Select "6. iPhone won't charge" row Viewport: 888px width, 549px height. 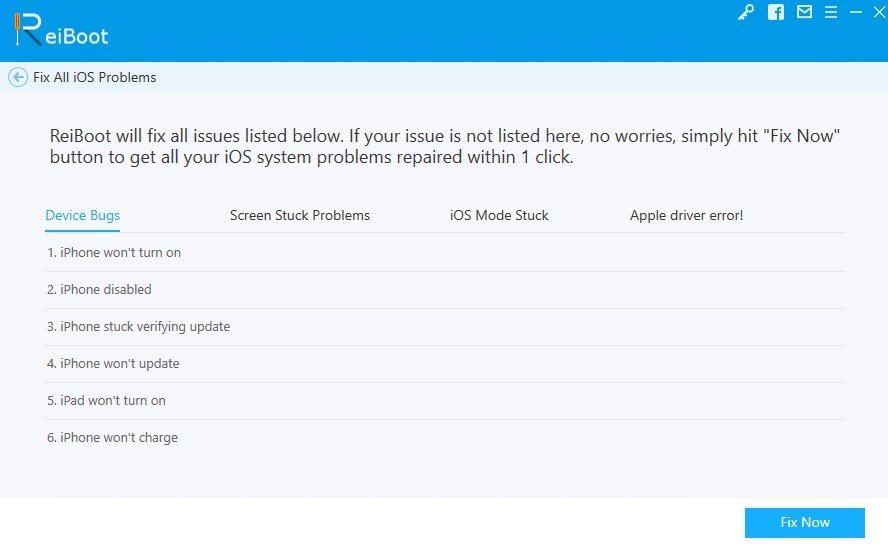(445, 437)
